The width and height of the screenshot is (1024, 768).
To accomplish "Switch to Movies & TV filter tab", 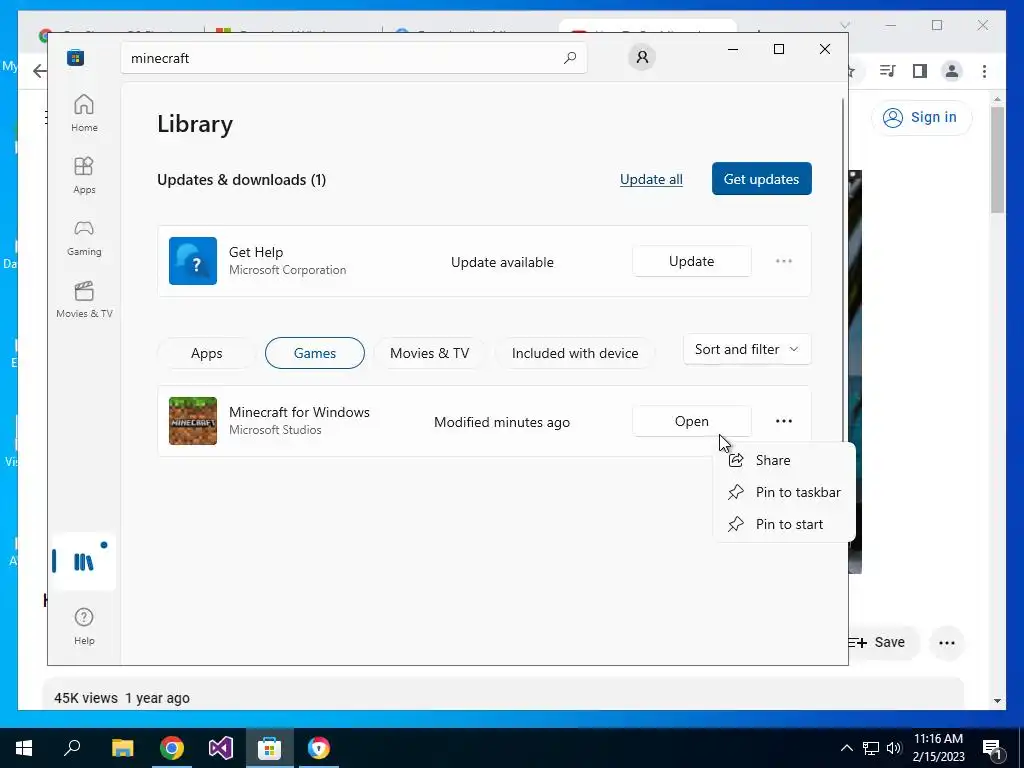I will click(430, 353).
